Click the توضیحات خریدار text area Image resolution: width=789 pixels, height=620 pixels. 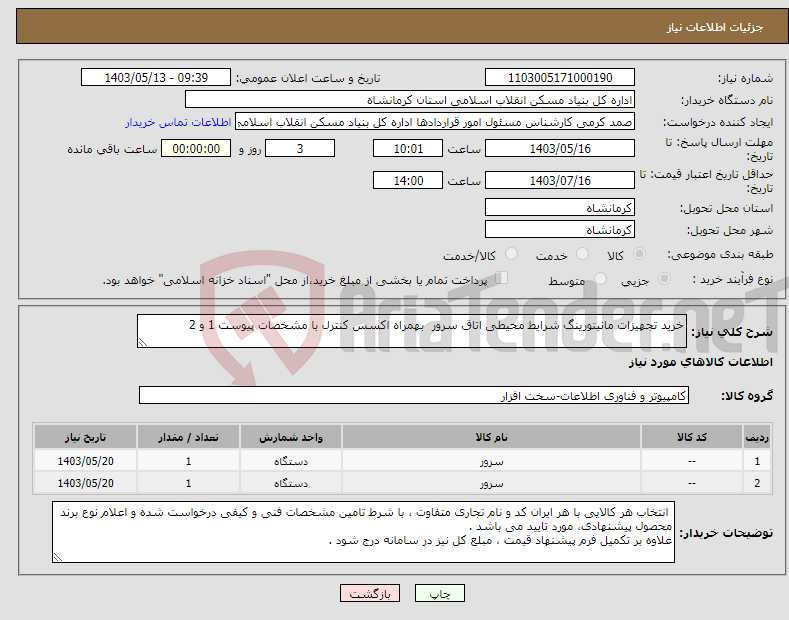pyautogui.click(x=363, y=532)
